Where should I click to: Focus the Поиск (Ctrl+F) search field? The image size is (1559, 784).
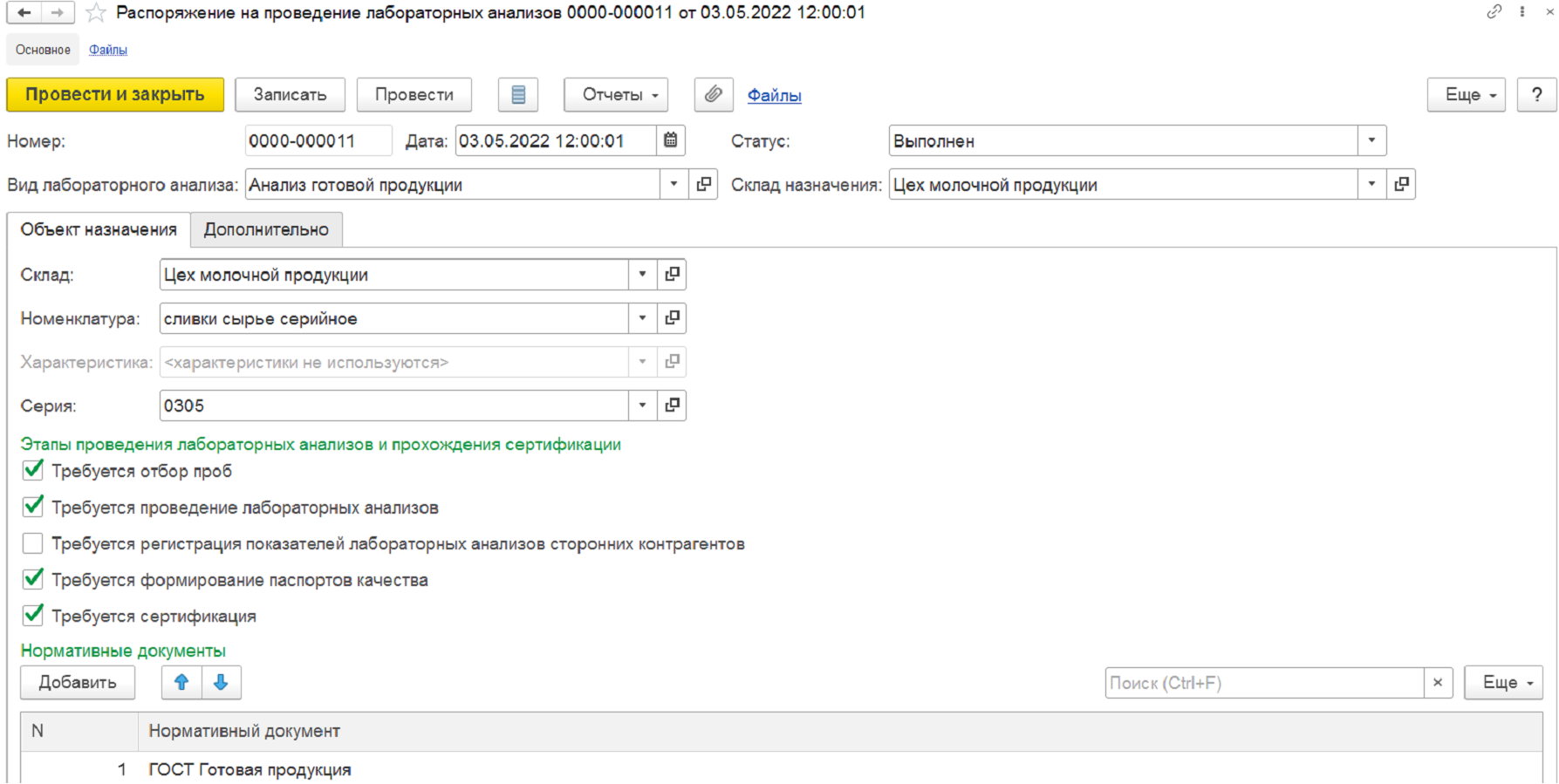pos(1264,683)
